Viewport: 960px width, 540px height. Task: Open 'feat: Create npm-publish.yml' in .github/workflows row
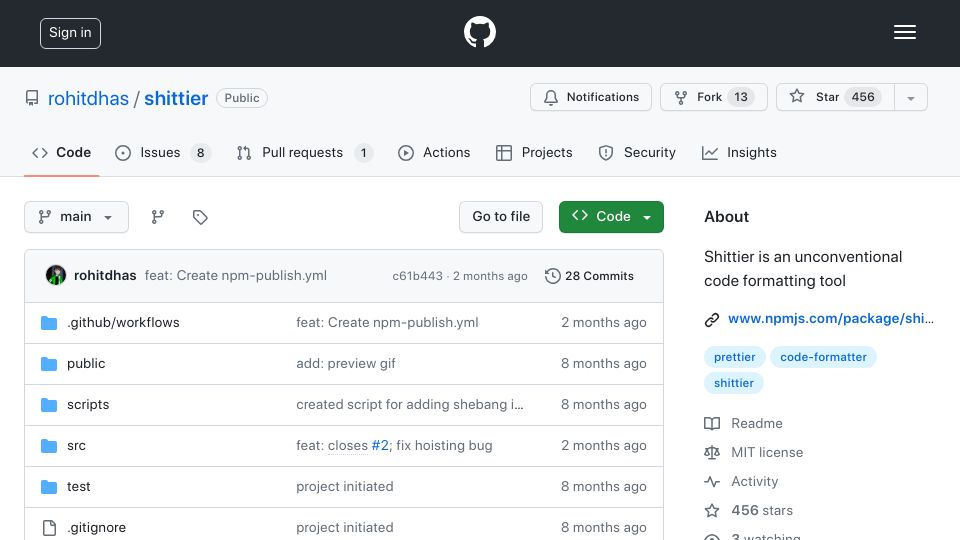388,323
